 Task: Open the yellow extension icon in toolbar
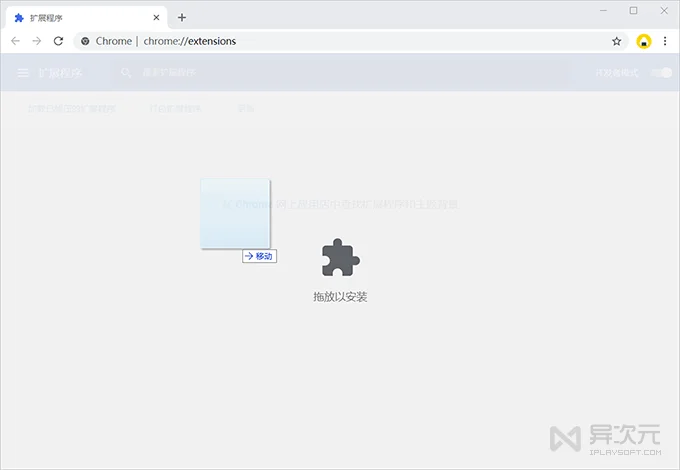coord(644,41)
